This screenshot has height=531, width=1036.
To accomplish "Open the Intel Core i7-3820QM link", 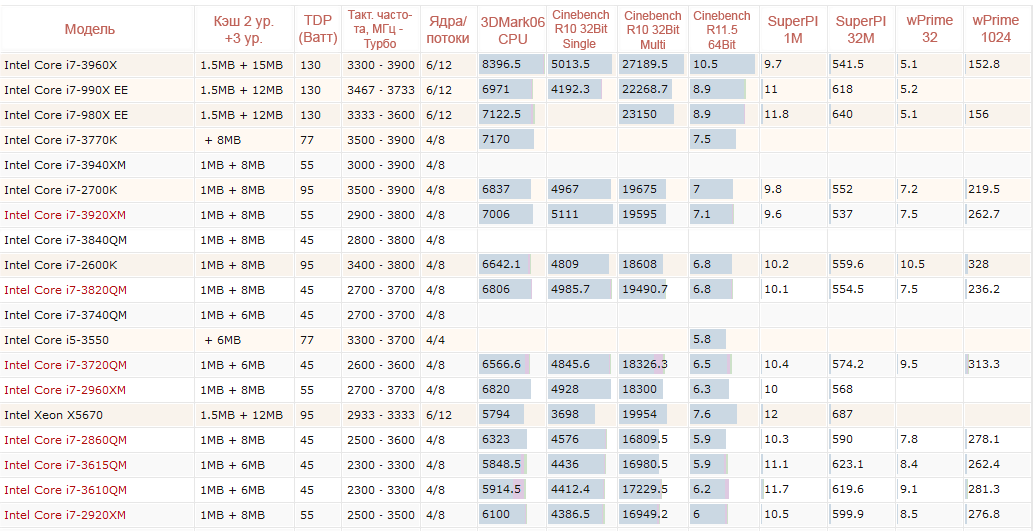I will (65, 290).
